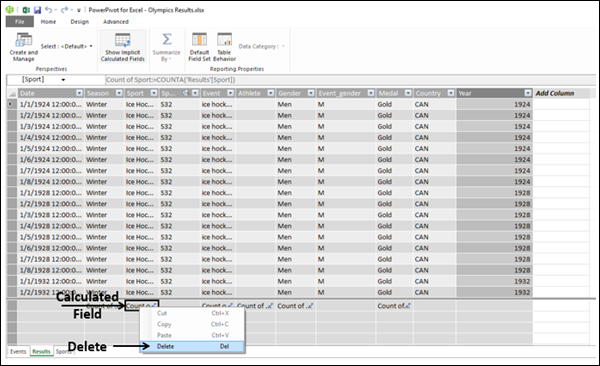The height and width of the screenshot is (366, 600).
Task: Click the date cell 1/8/1928
Action: [51, 270]
